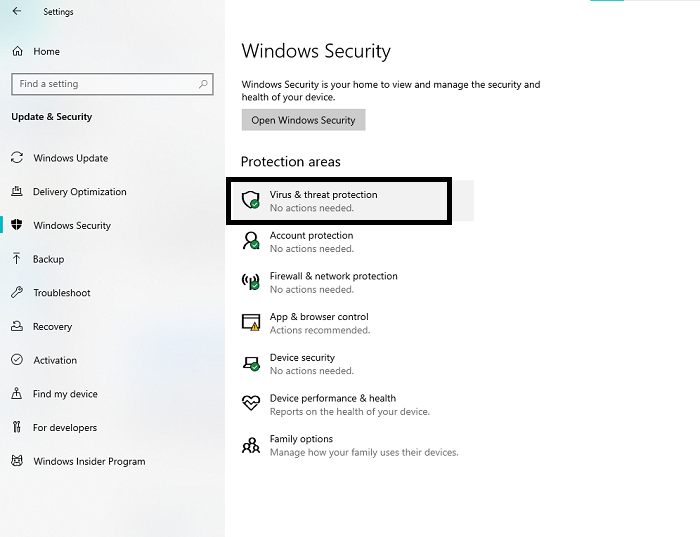Select the Windows Update sync icon
Image resolution: width=700 pixels, height=537 pixels.
(17, 158)
